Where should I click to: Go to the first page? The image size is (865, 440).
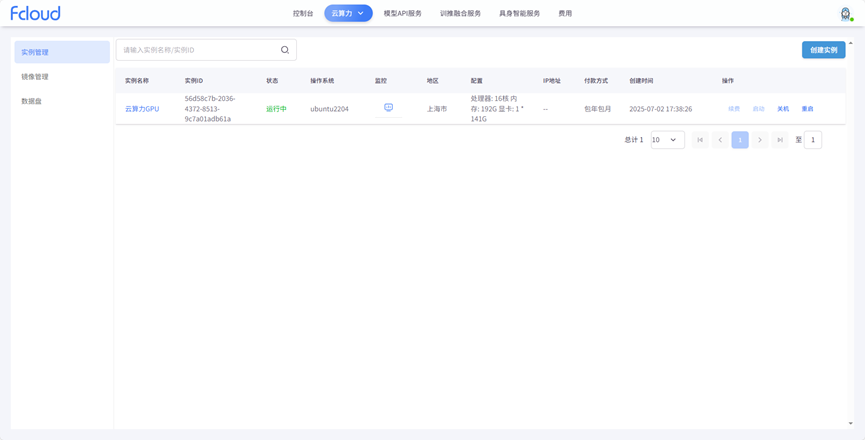[x=700, y=140]
